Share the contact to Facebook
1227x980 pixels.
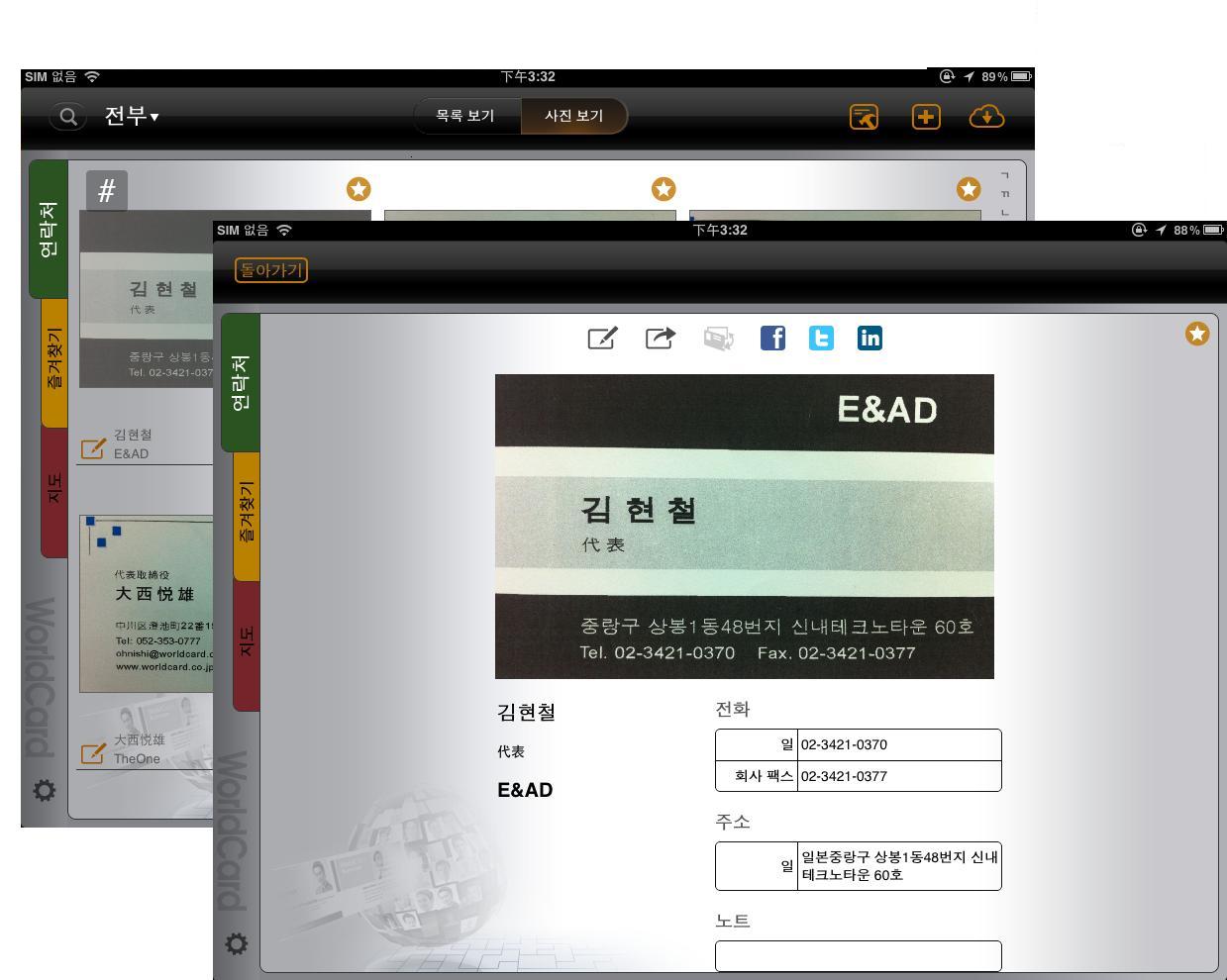pyautogui.click(x=772, y=339)
